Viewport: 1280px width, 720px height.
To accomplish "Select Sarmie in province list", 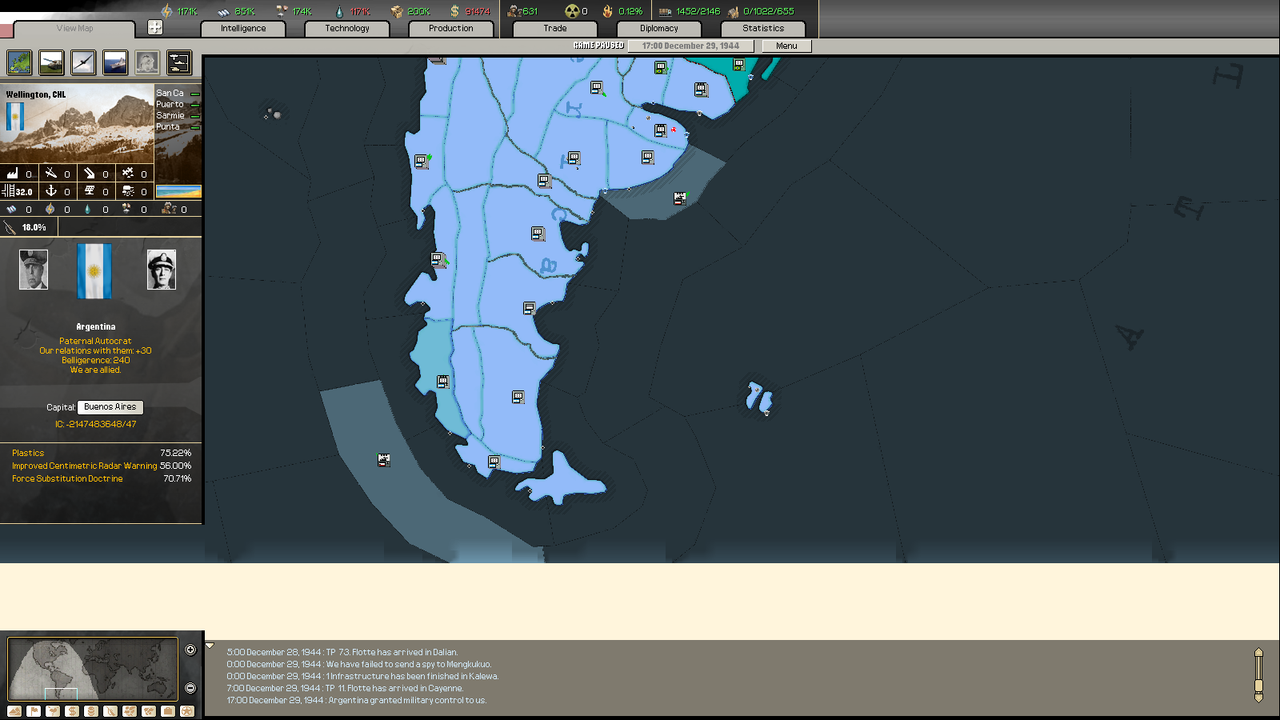I will tap(178, 116).
